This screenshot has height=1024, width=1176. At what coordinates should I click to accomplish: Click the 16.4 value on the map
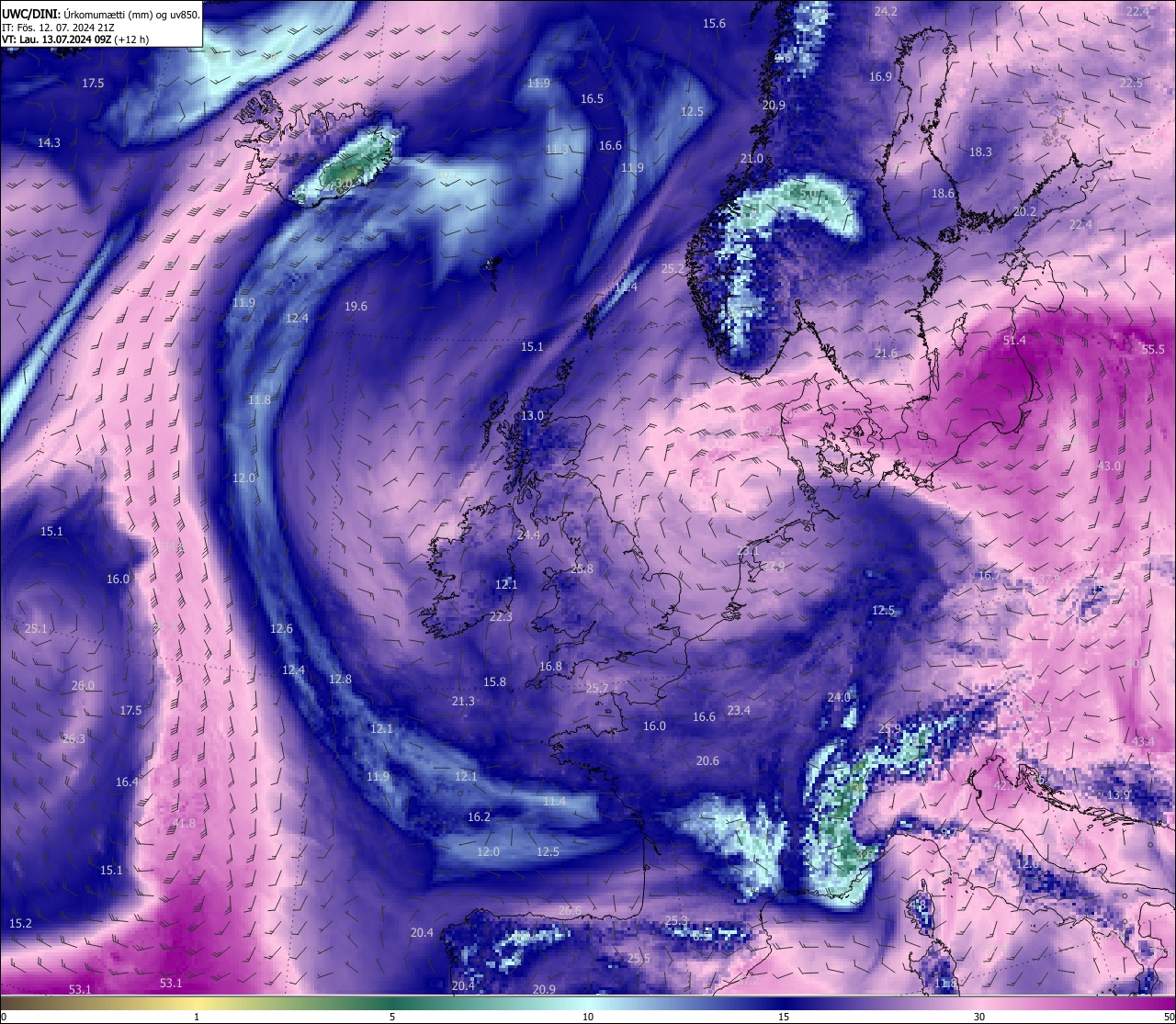click(127, 782)
